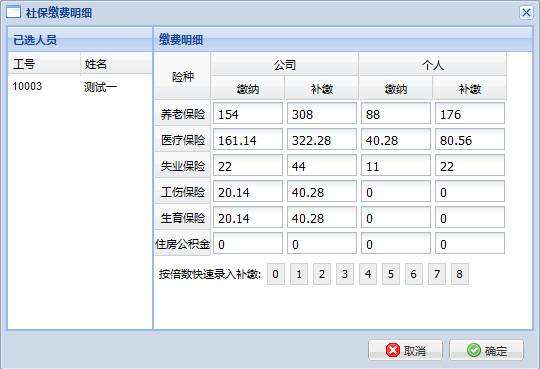Edit 医疗保险 company 补缴 field 322.28
The width and height of the screenshot is (540, 369).
pos(322,139)
